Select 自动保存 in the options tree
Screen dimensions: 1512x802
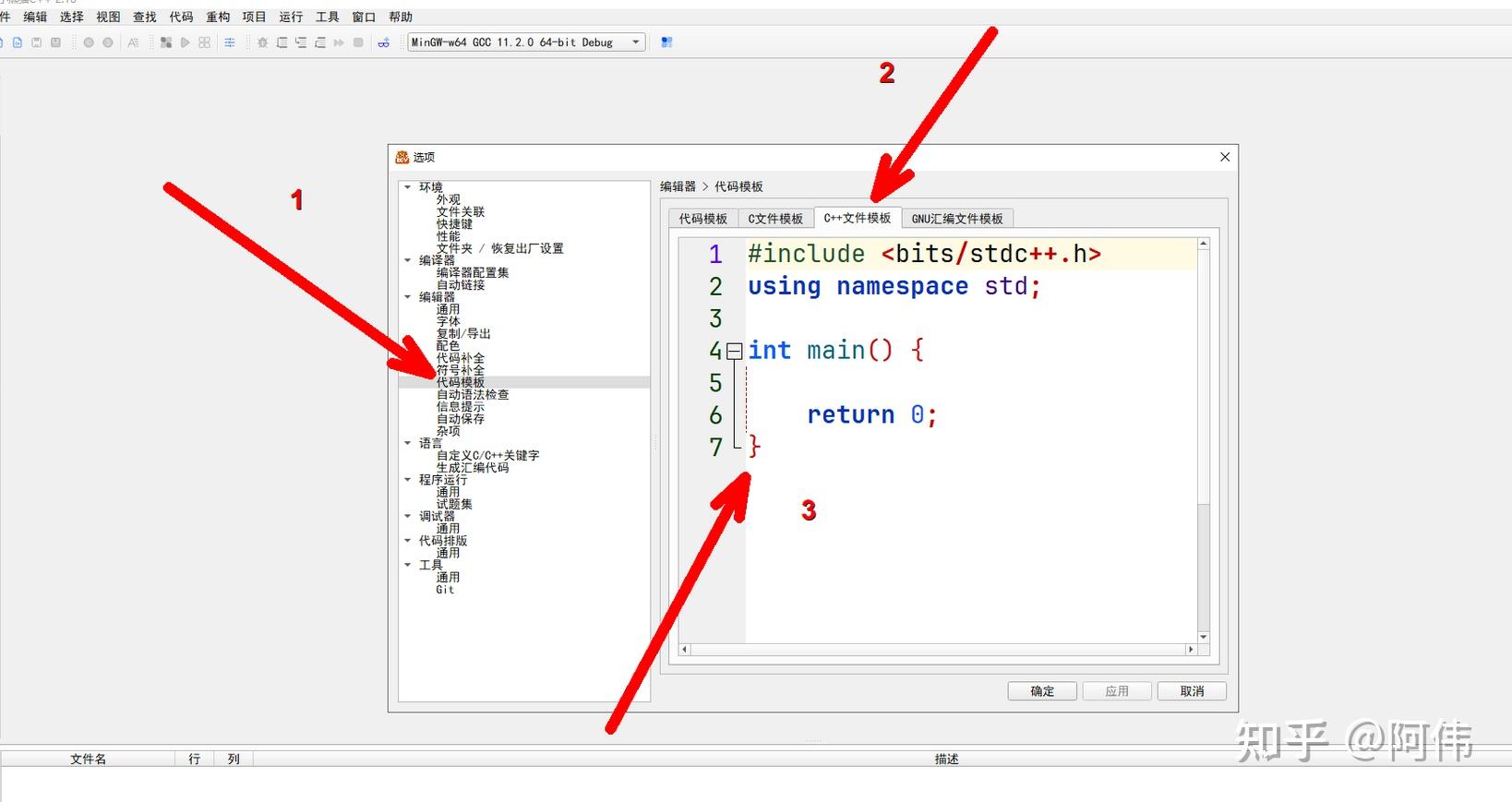point(460,419)
